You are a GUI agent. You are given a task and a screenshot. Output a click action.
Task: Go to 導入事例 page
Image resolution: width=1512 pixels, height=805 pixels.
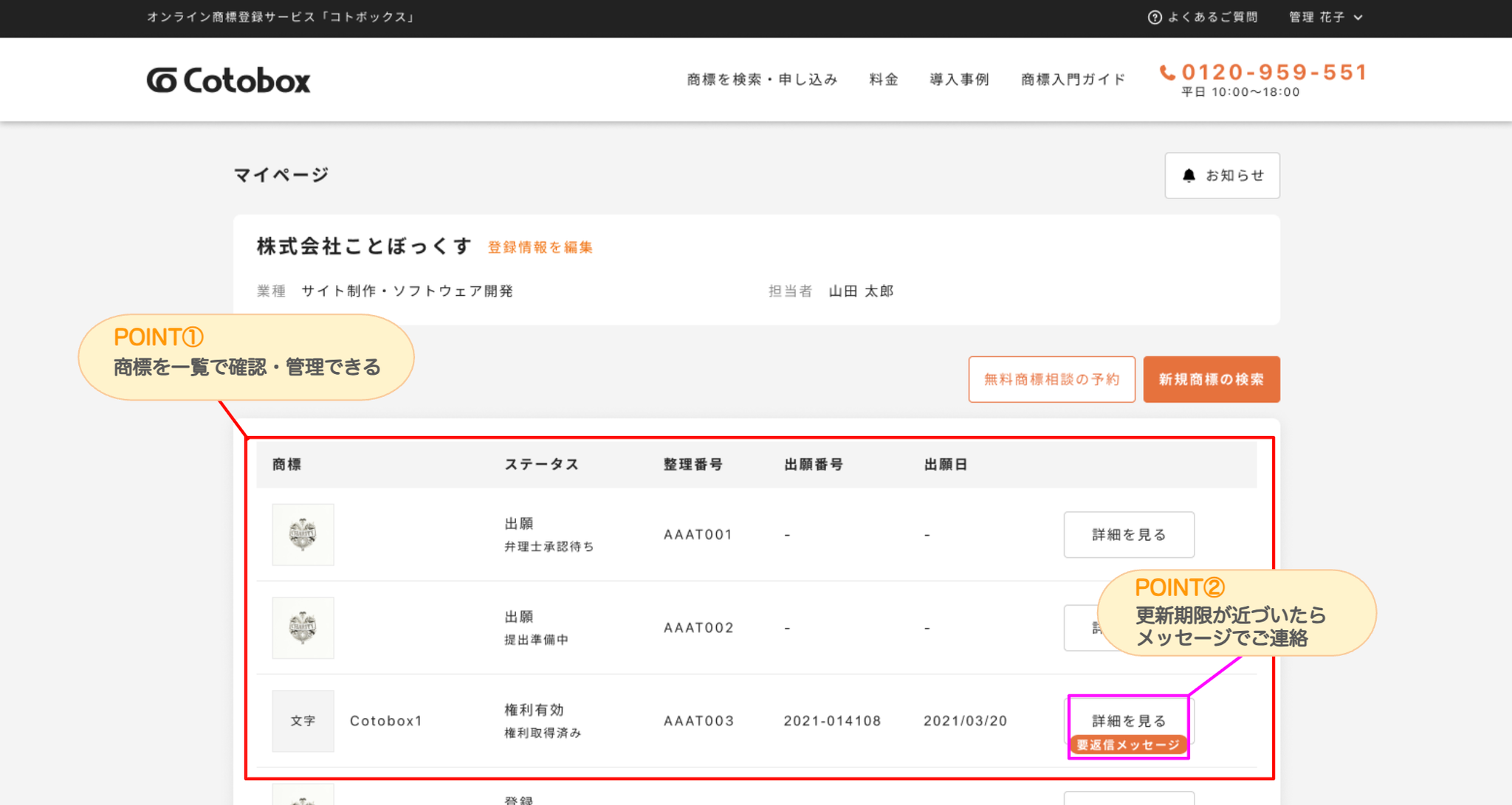pos(959,79)
